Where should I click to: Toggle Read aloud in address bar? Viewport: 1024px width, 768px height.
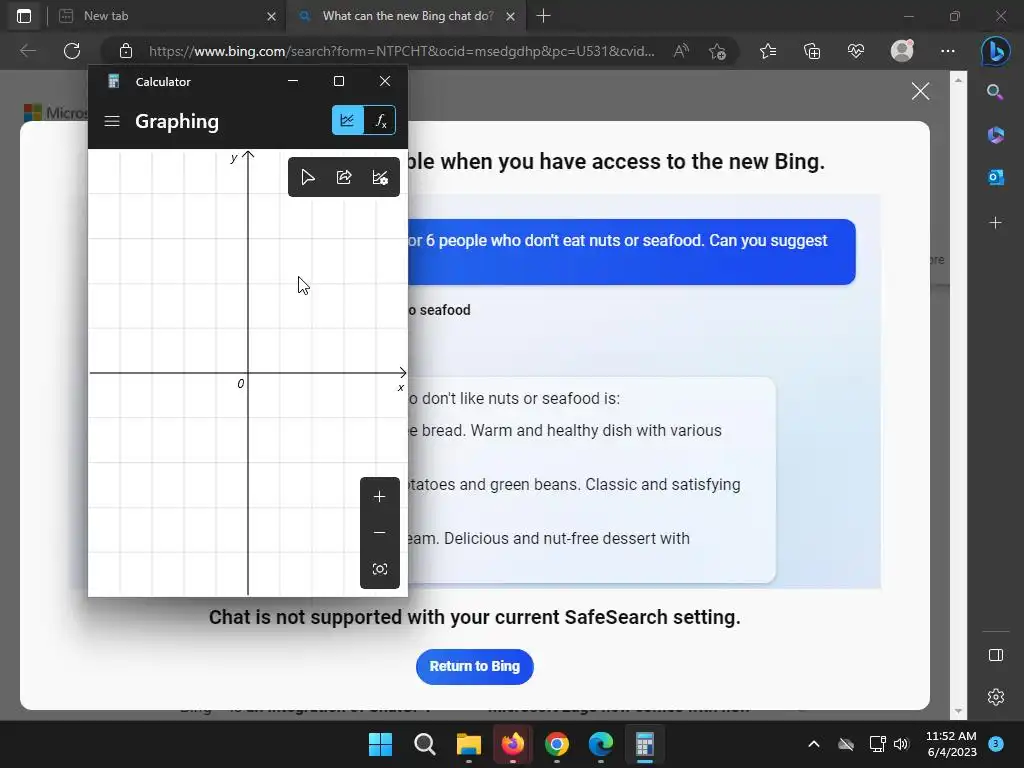click(x=681, y=51)
